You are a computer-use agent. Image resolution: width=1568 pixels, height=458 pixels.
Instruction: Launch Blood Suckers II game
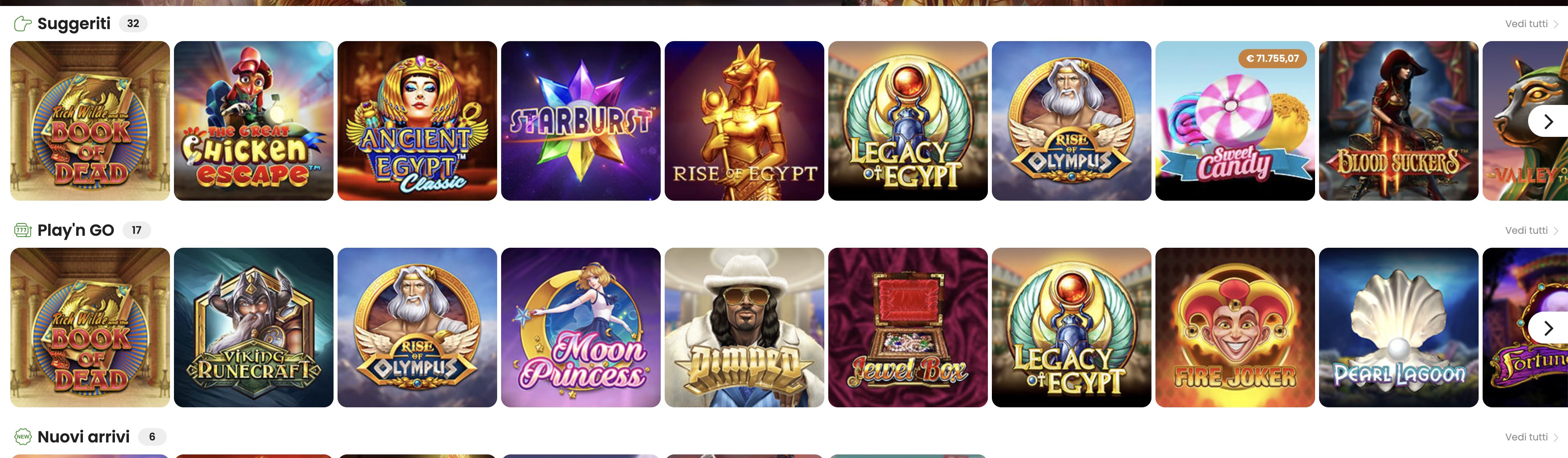click(x=1399, y=120)
